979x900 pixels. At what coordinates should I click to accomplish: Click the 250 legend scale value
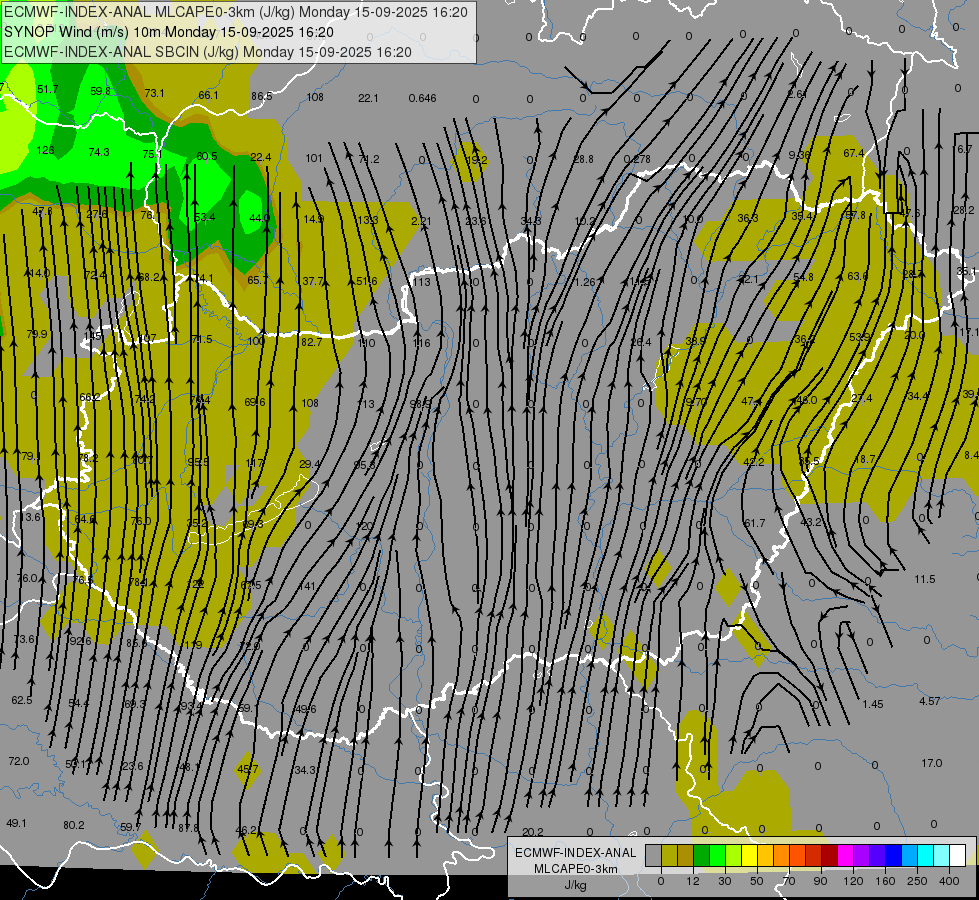tap(917, 881)
